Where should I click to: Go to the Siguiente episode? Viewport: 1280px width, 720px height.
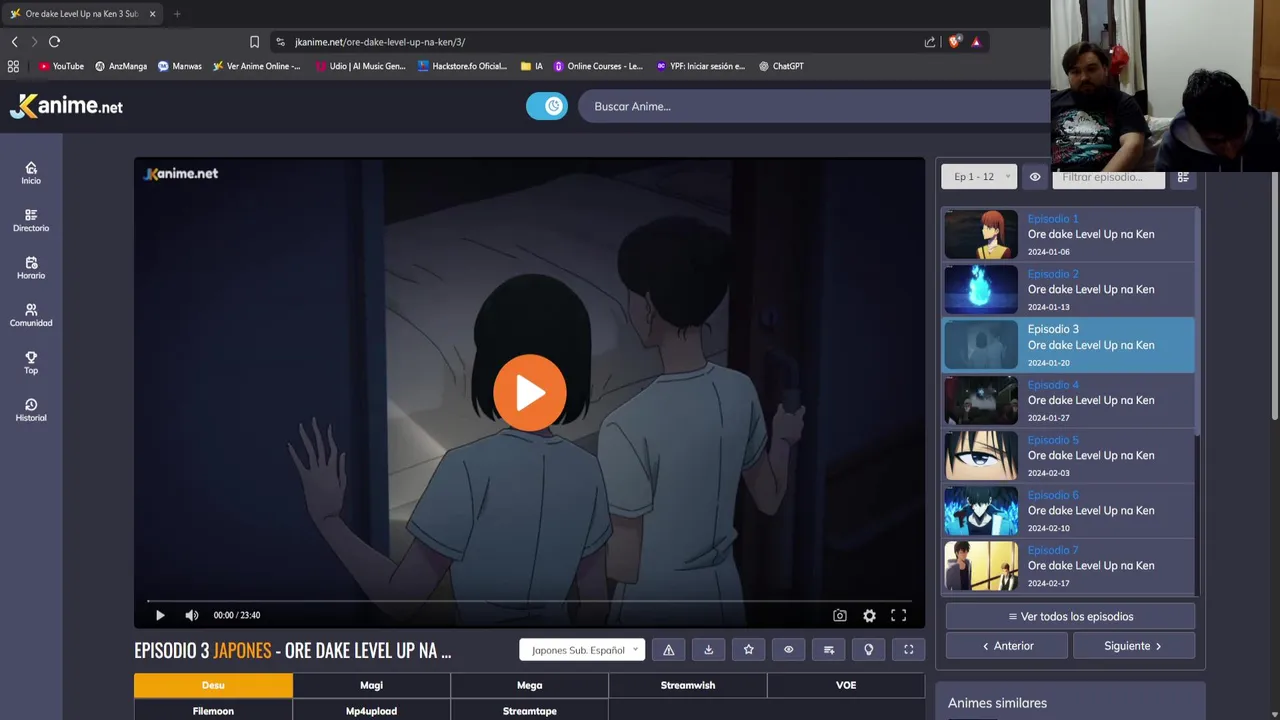1134,646
